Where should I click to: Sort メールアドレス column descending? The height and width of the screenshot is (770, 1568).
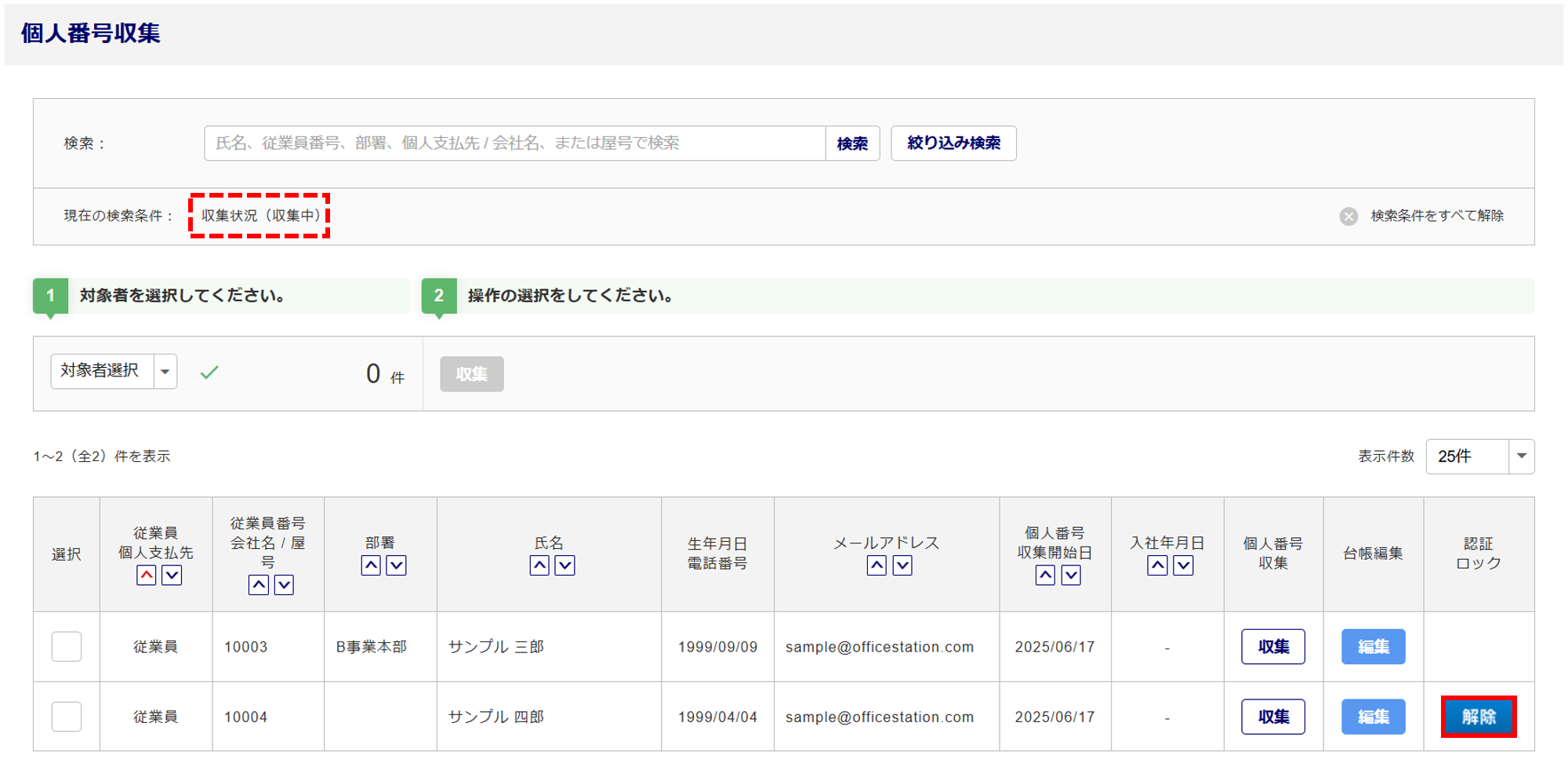pyautogui.click(x=902, y=565)
